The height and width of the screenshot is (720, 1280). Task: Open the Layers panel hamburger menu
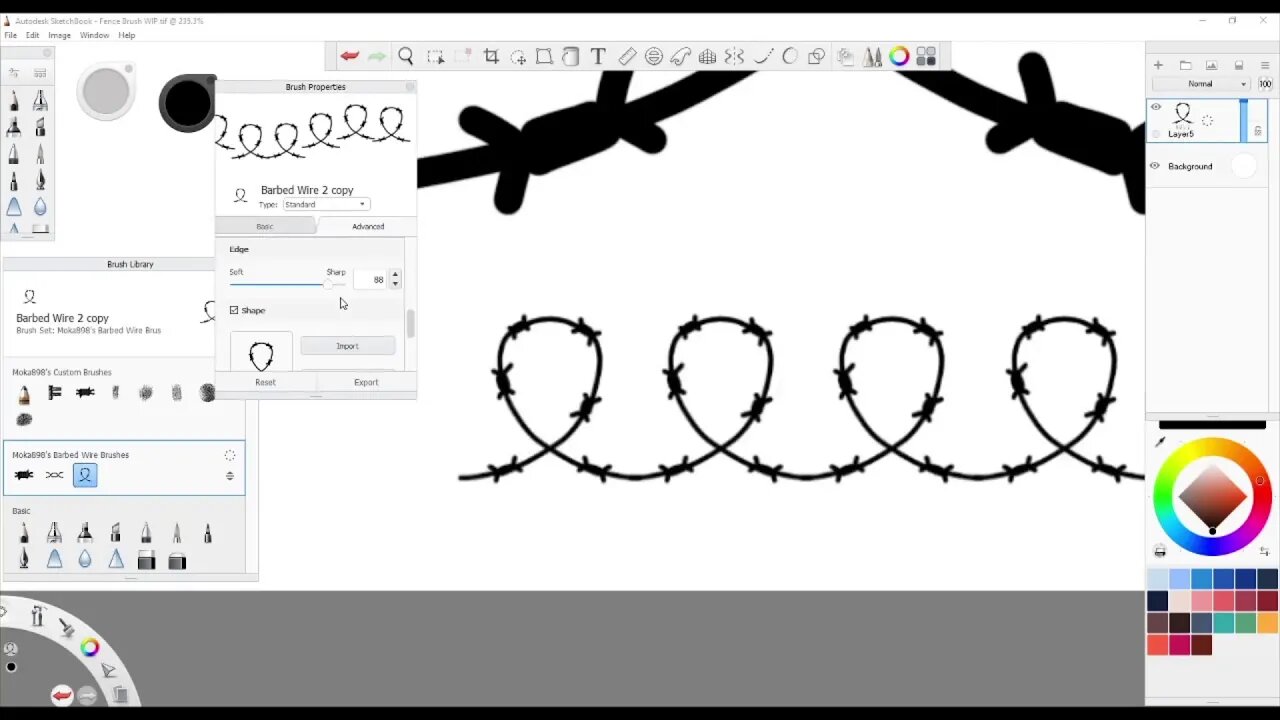point(1265,66)
